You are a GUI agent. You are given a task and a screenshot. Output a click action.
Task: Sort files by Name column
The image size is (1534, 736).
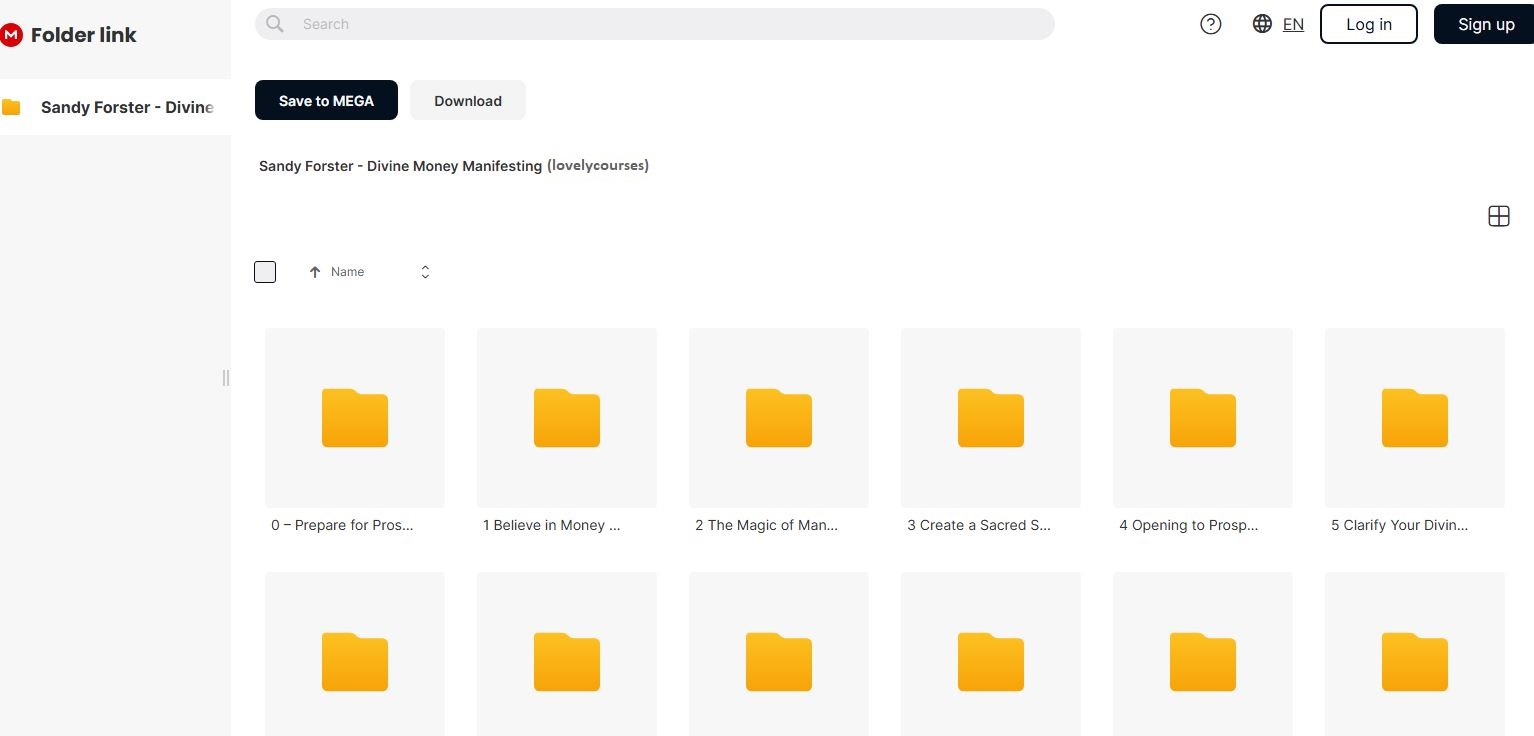348,272
